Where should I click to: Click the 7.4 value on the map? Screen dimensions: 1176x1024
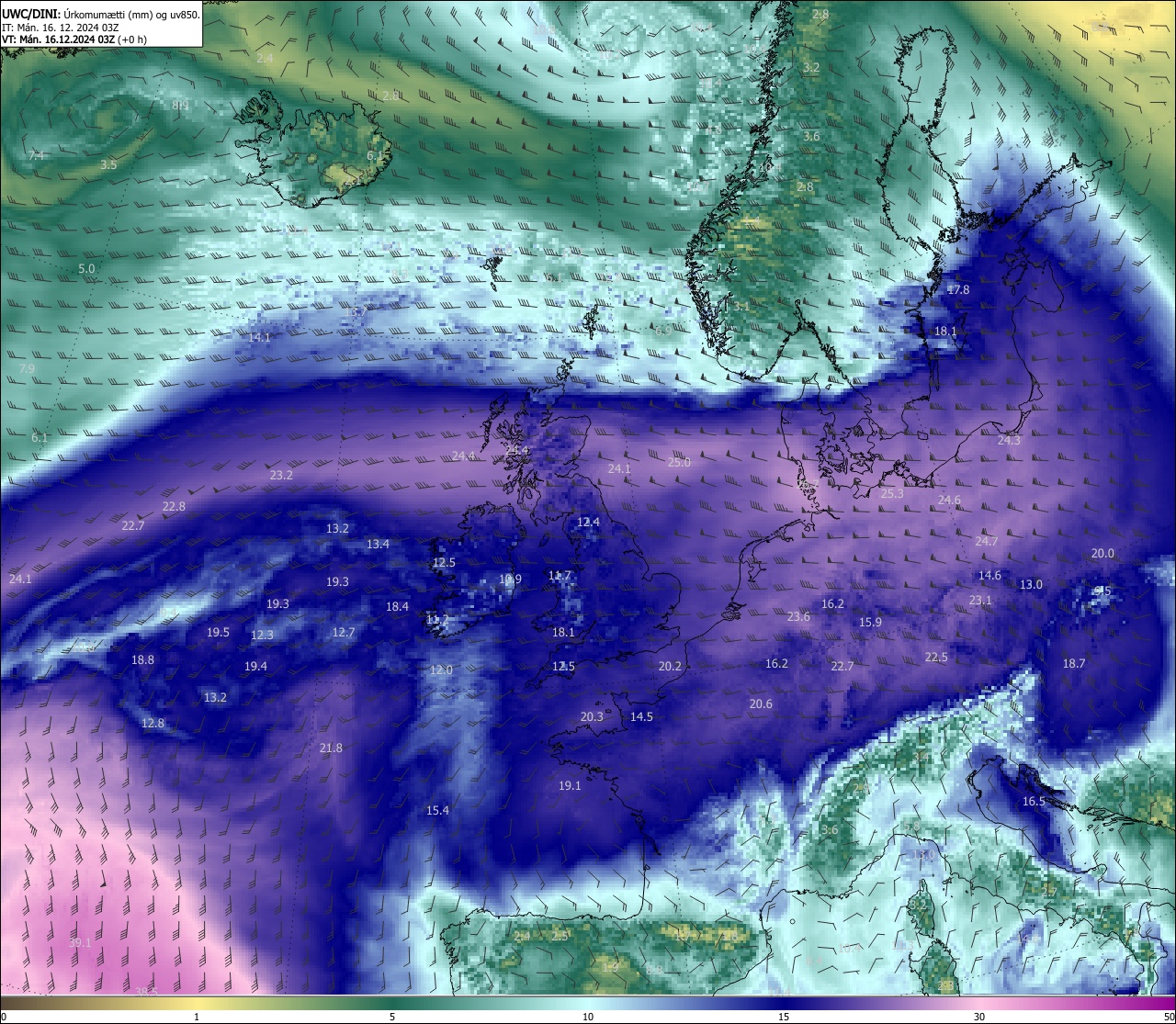pyautogui.click(x=36, y=155)
